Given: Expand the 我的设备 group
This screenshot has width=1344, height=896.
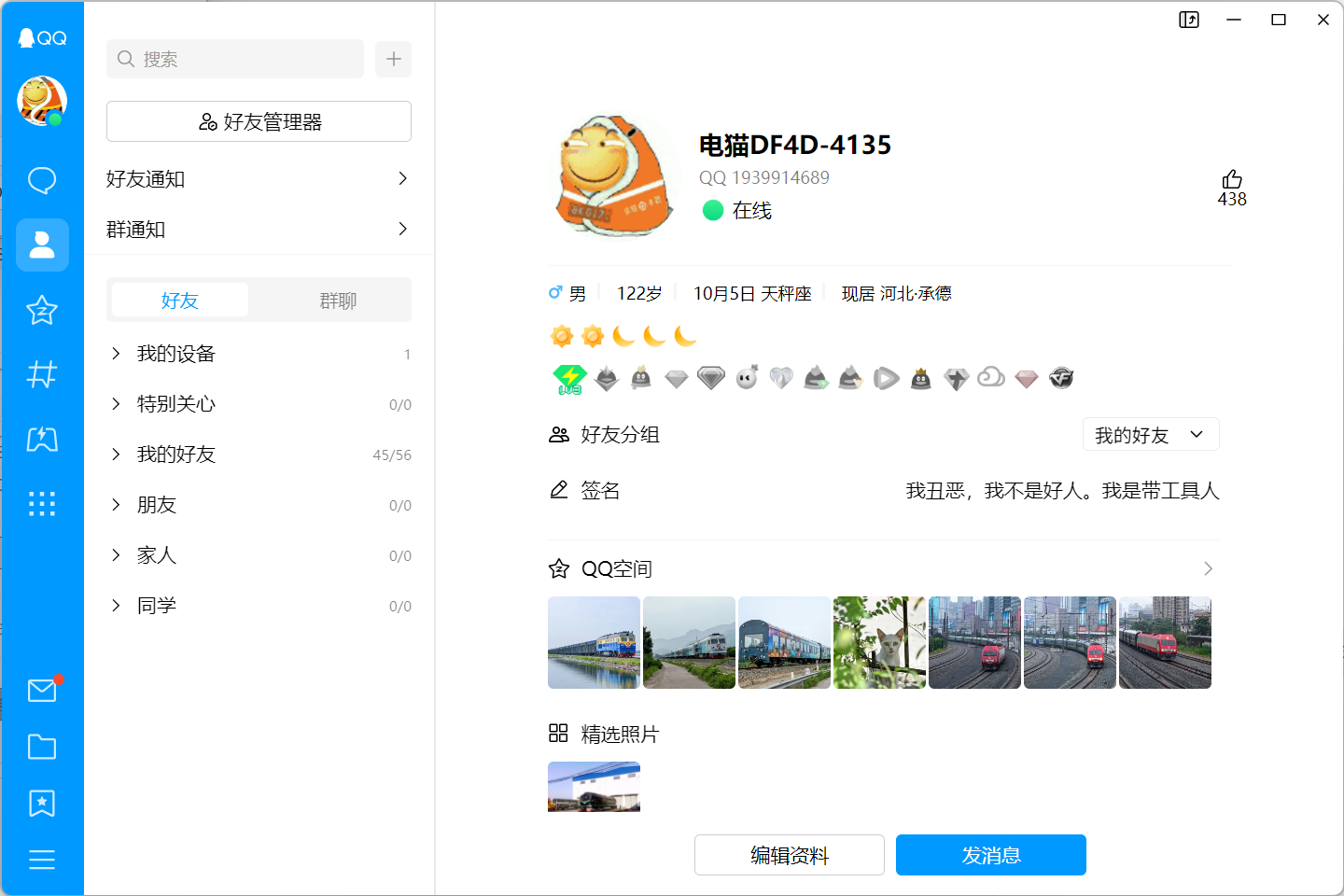Looking at the screenshot, I should [176, 354].
